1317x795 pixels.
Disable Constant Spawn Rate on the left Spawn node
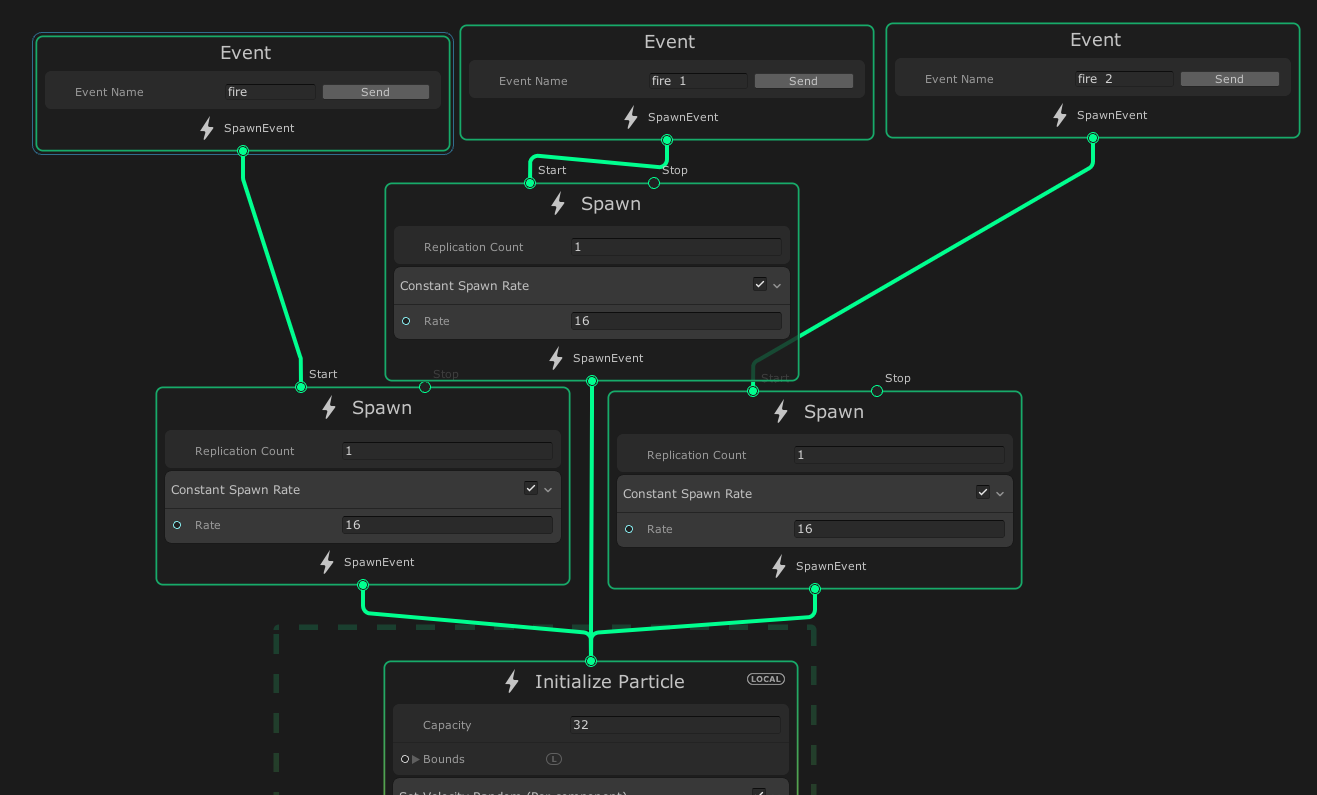pyautogui.click(x=530, y=488)
